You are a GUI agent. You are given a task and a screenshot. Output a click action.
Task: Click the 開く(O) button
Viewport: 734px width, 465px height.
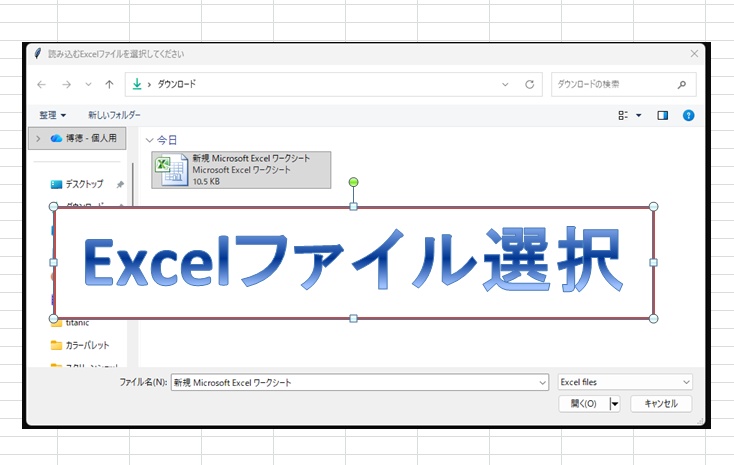[x=584, y=404]
